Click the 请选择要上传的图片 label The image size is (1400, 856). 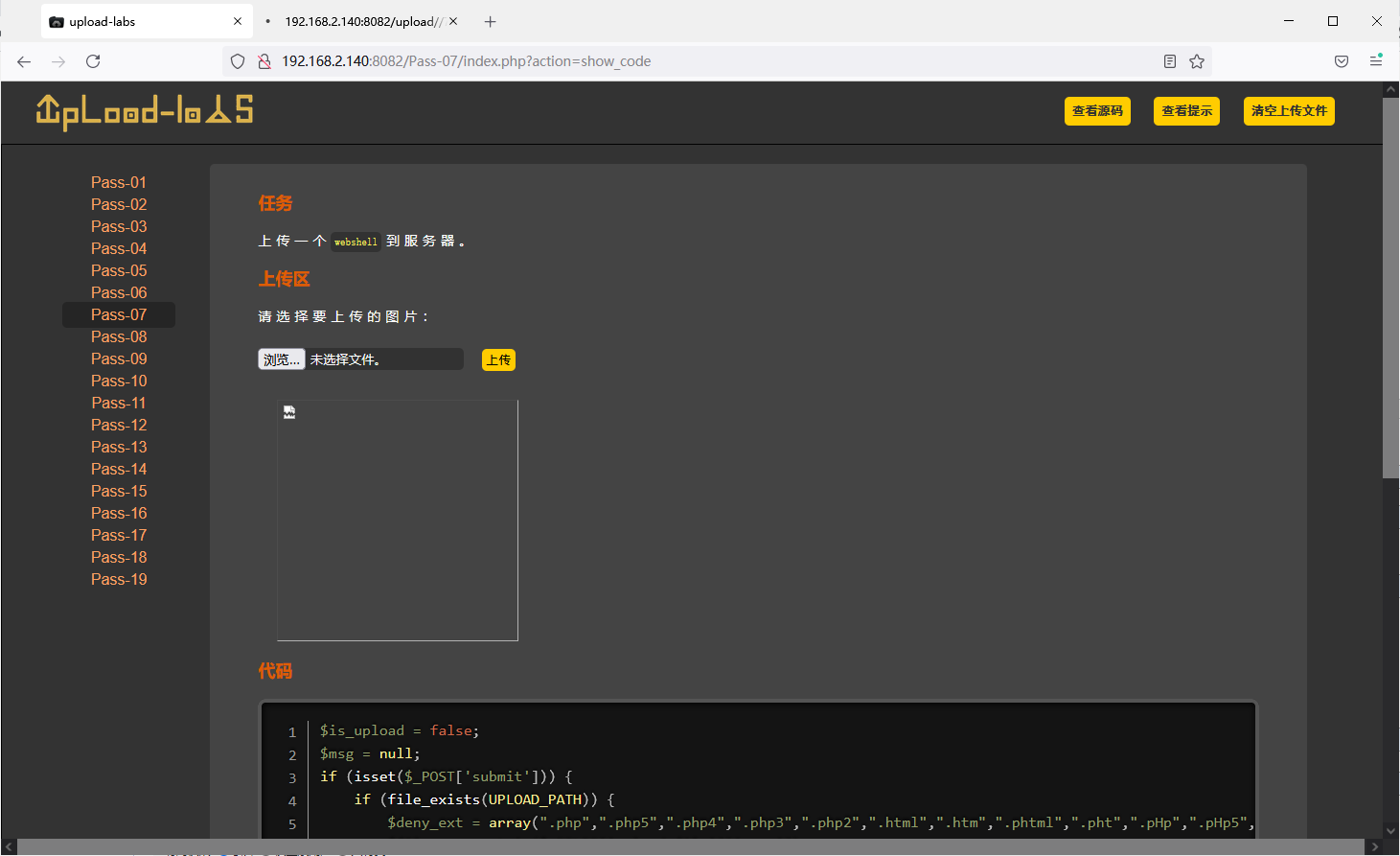[x=343, y=316]
